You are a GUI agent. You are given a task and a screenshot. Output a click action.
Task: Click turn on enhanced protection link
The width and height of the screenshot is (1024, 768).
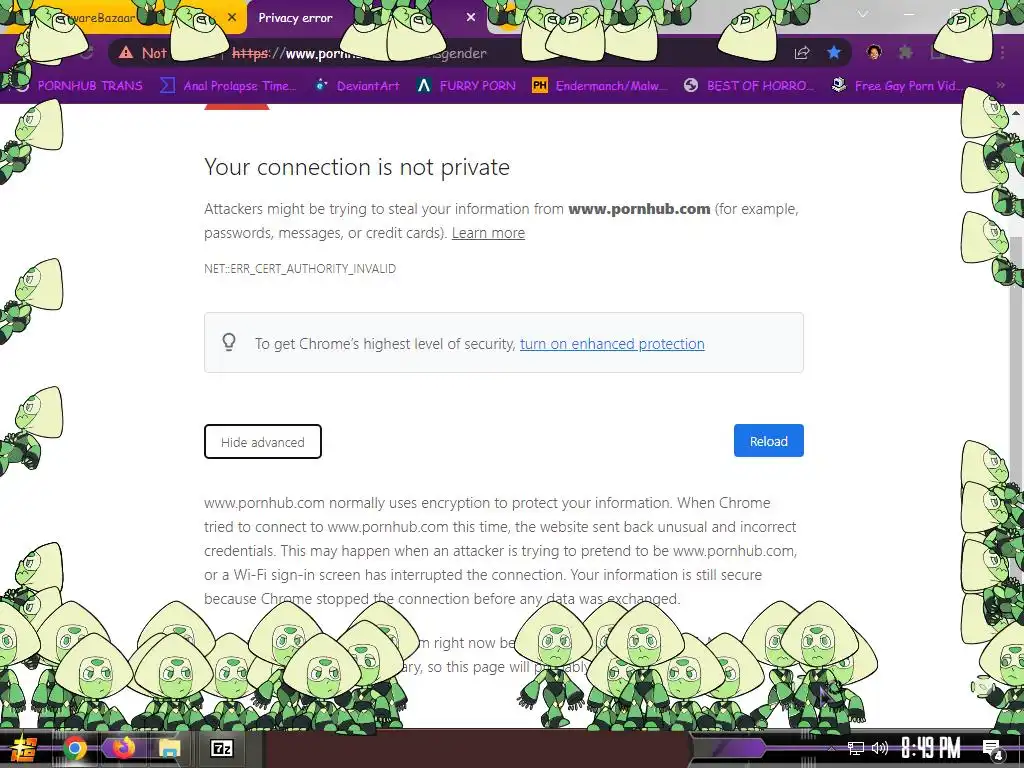pyautogui.click(x=612, y=344)
